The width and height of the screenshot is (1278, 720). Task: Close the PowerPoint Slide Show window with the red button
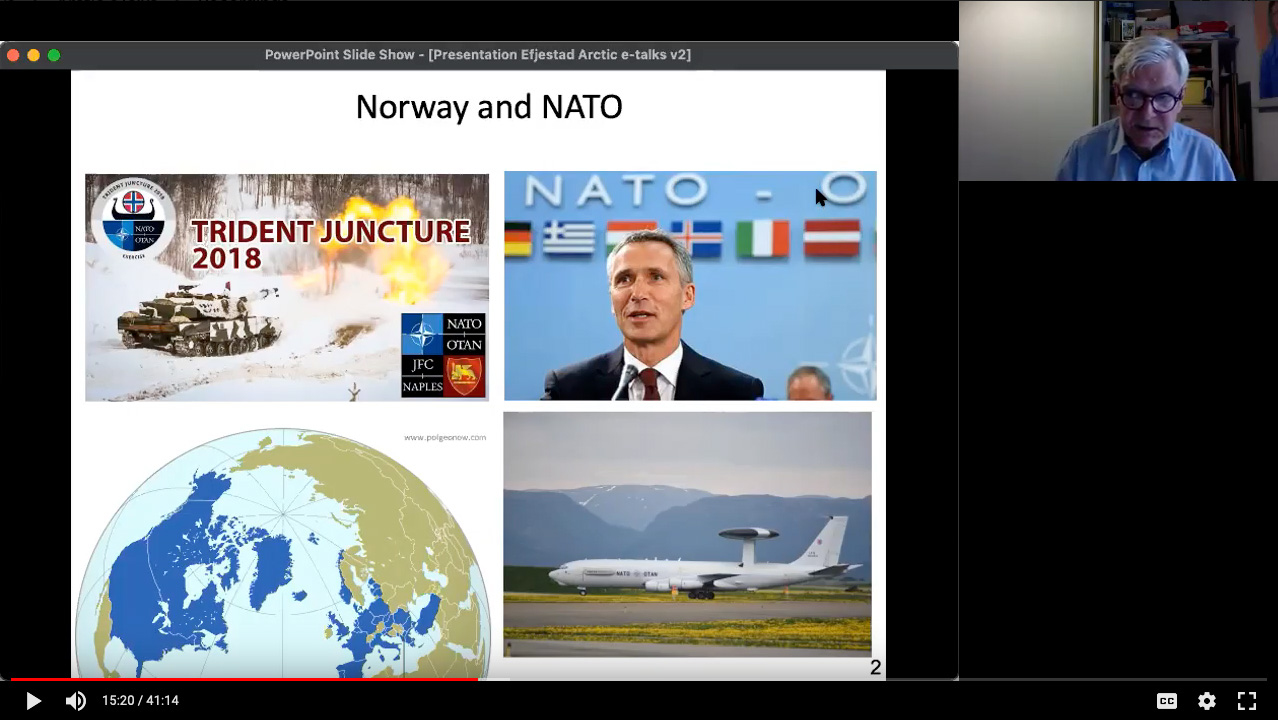click(x=13, y=55)
